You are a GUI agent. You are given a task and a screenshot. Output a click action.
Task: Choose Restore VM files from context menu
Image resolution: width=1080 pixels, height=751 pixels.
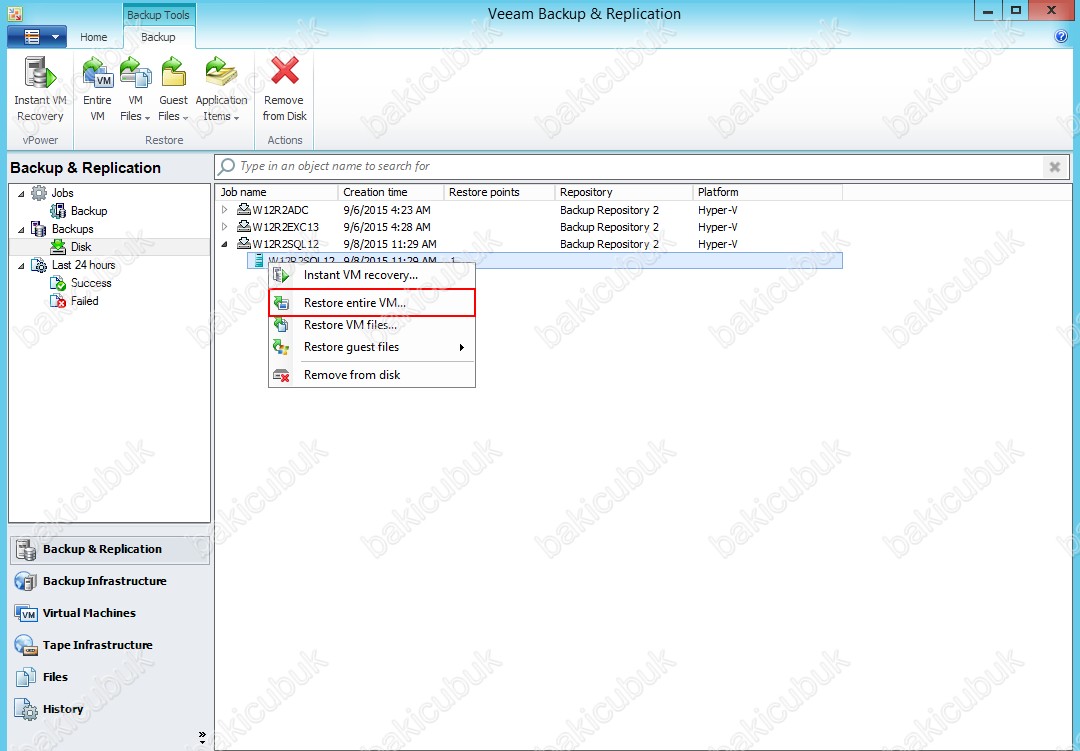click(372, 325)
